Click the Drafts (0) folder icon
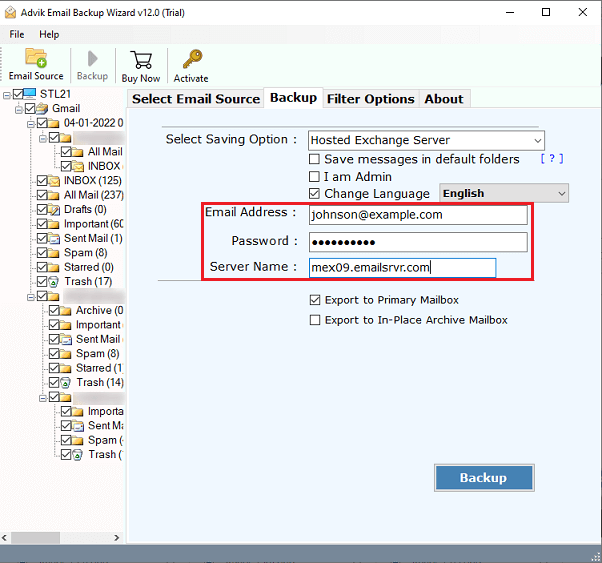This screenshot has width=602, height=563. (54, 210)
